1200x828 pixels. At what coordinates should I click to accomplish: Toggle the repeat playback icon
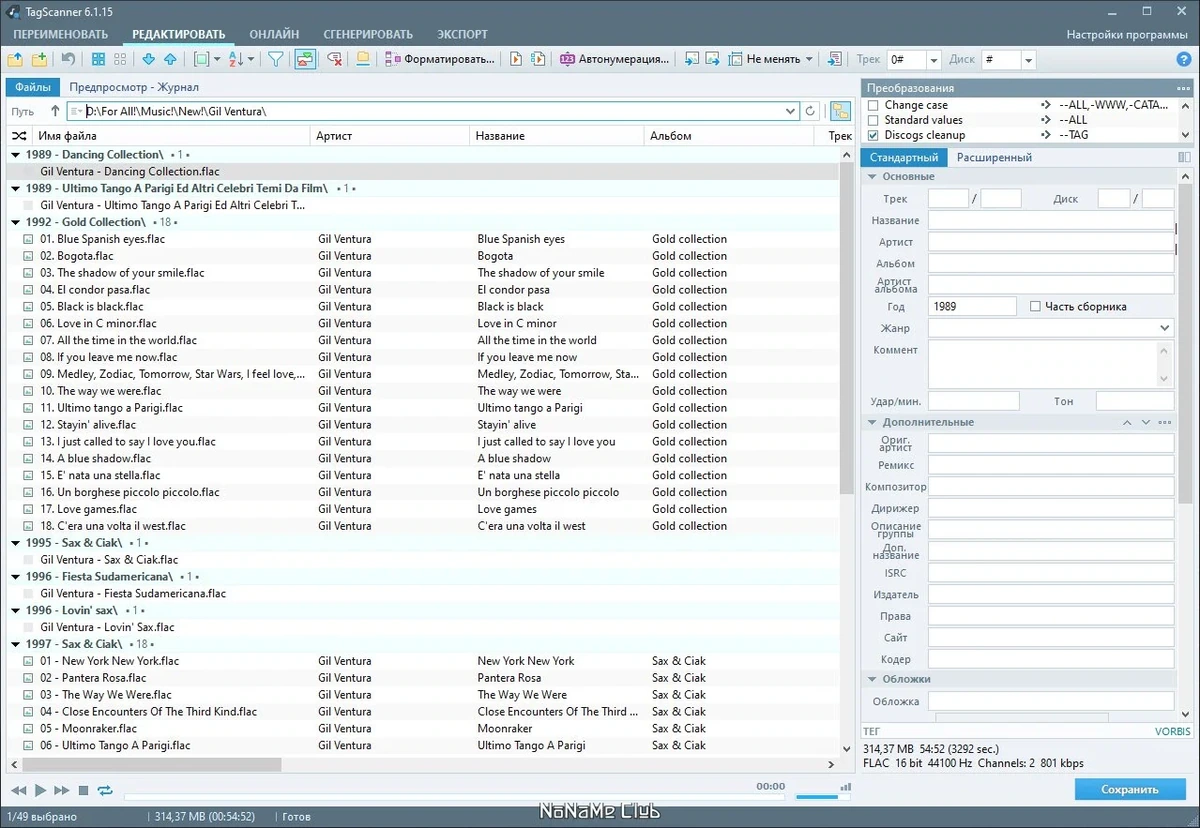105,790
